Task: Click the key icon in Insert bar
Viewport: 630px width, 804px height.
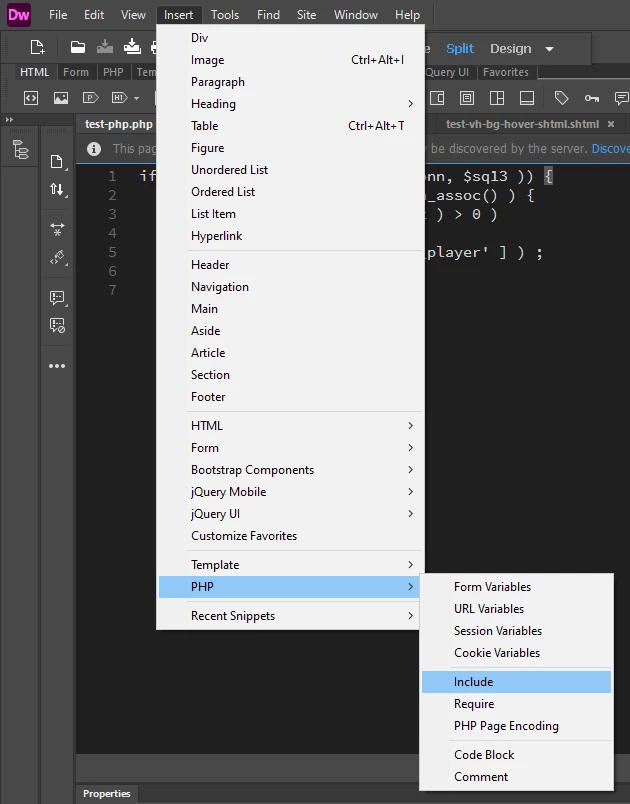Action: (592, 98)
